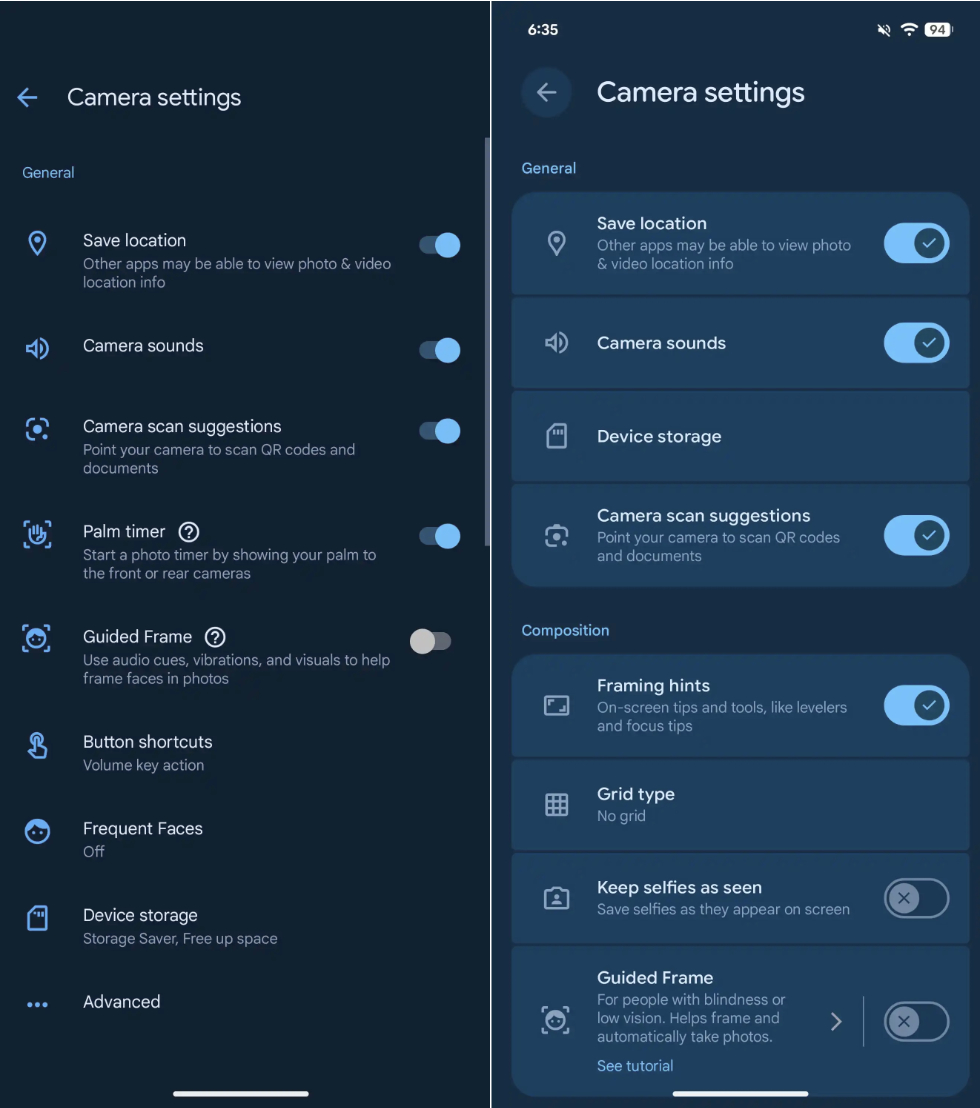Turn off the Framing hints toggle

pyautogui.click(x=916, y=706)
